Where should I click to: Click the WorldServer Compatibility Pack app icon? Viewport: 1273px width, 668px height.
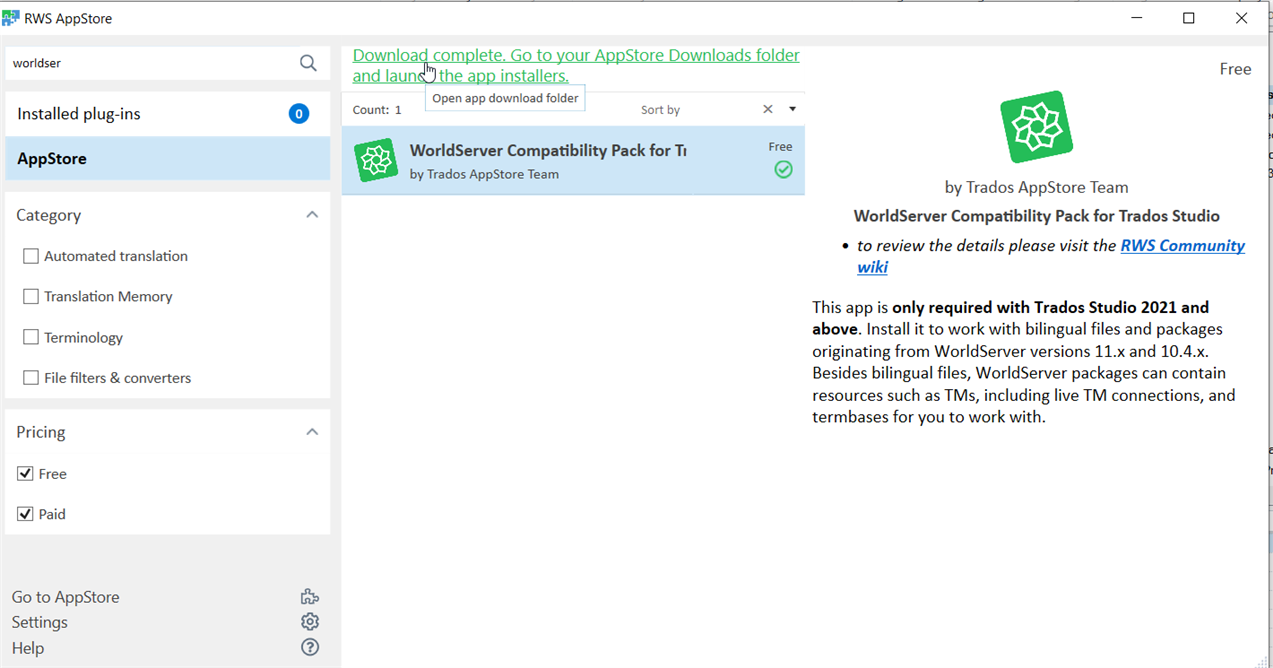click(376, 160)
